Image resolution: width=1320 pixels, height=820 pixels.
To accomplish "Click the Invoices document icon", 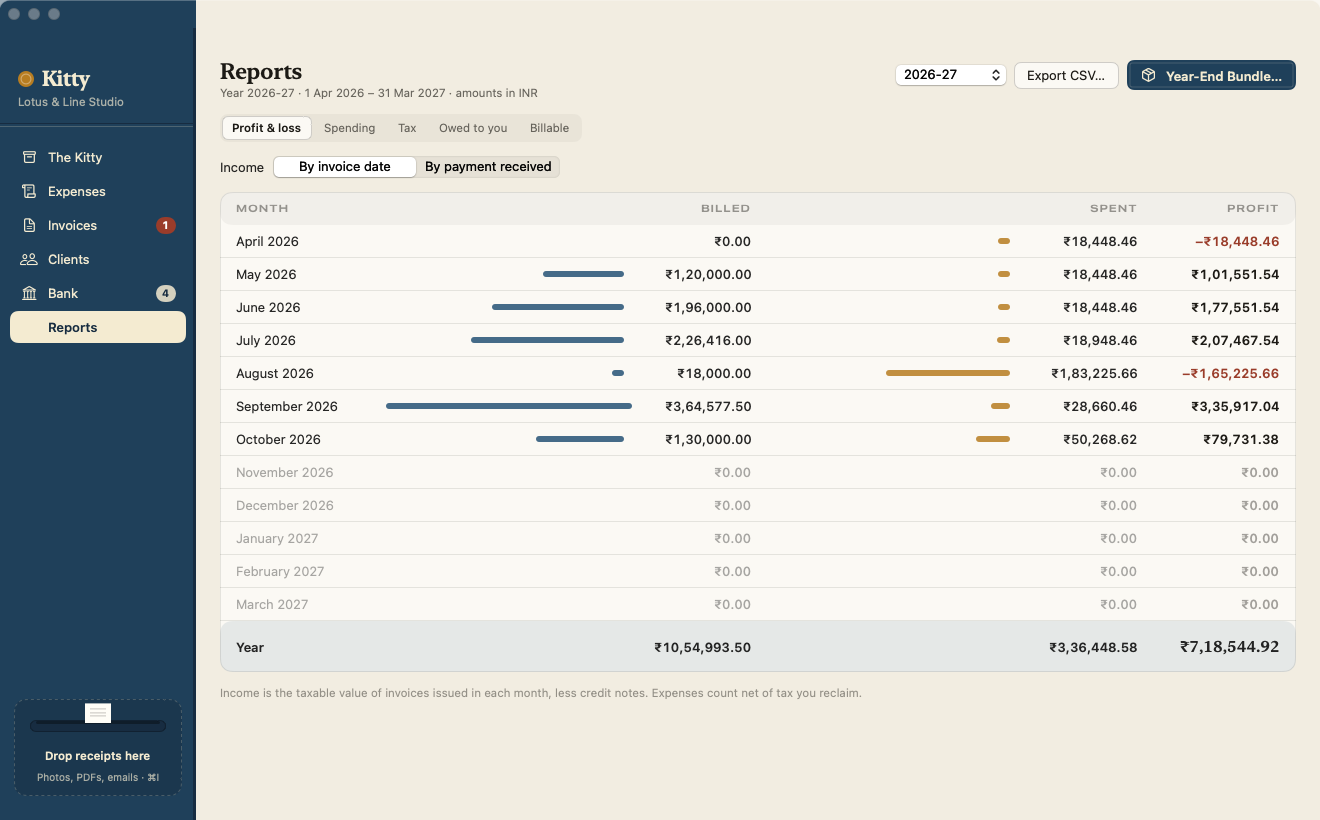I will (29, 225).
